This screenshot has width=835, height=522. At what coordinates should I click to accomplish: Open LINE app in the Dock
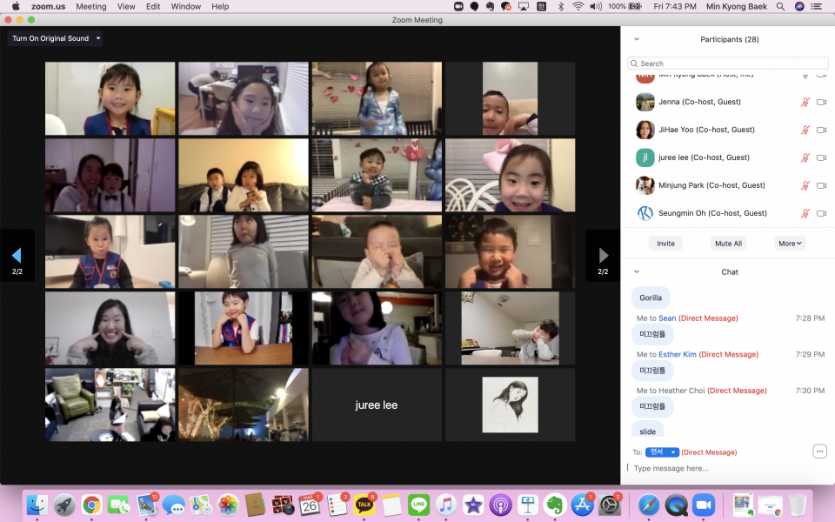(x=419, y=504)
